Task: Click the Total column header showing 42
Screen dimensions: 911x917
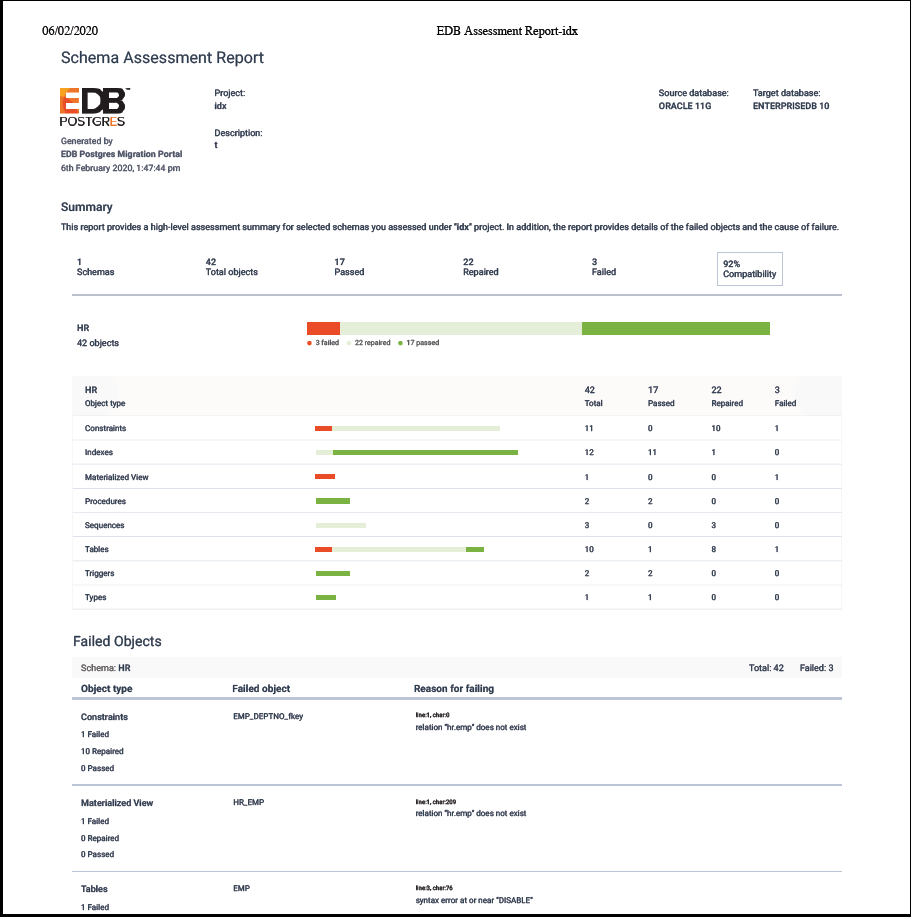Action: tap(593, 396)
